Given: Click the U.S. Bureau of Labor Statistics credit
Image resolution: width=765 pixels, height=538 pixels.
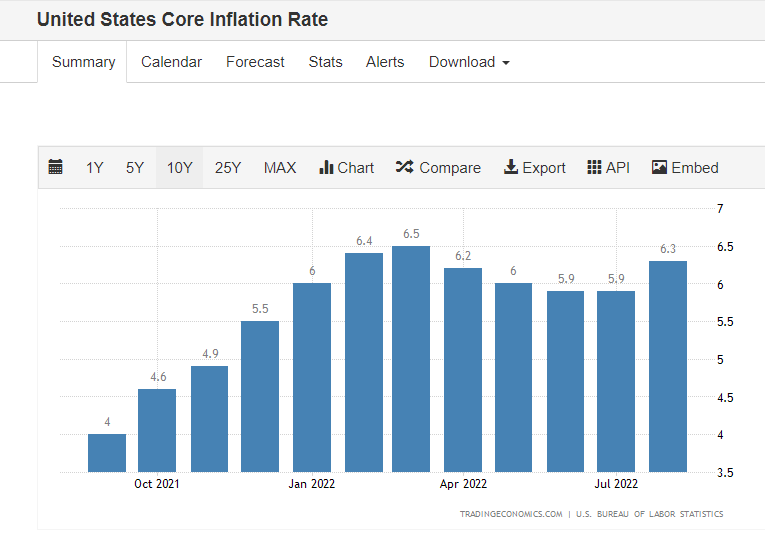Looking at the screenshot, I should click(649, 514).
